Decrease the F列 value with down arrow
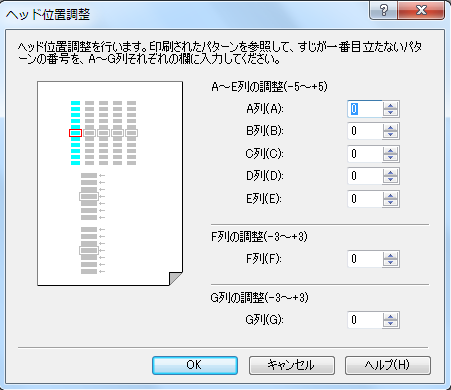The image size is (451, 390). coord(390,263)
